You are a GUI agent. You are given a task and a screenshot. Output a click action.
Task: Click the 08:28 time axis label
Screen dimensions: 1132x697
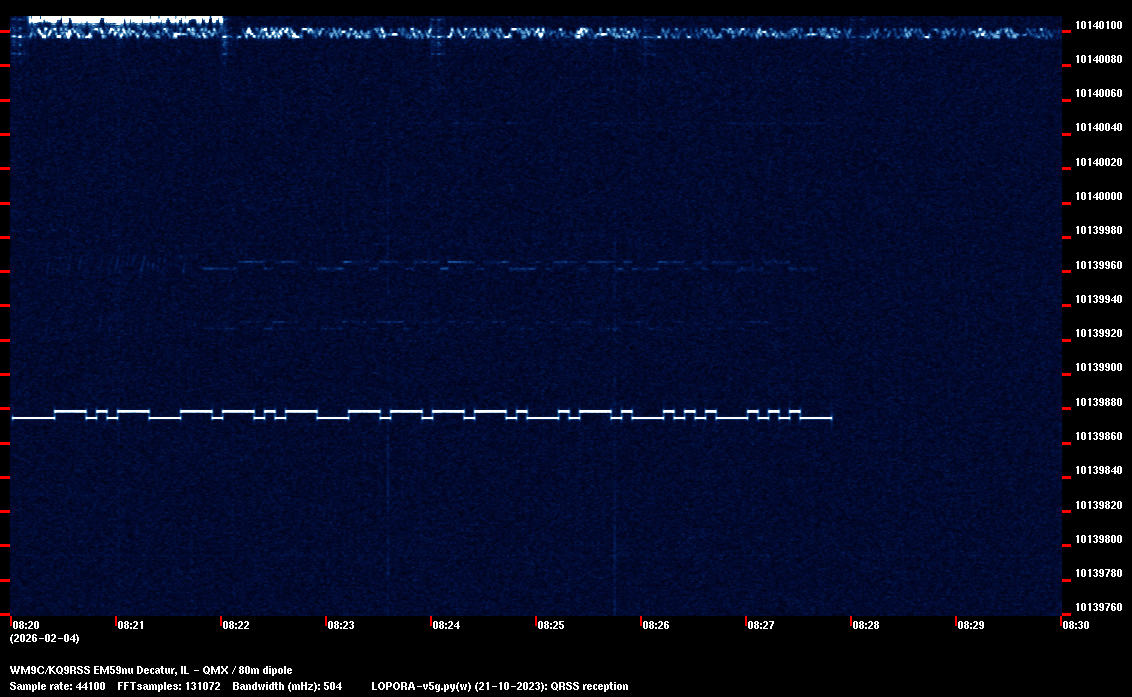[865, 625]
